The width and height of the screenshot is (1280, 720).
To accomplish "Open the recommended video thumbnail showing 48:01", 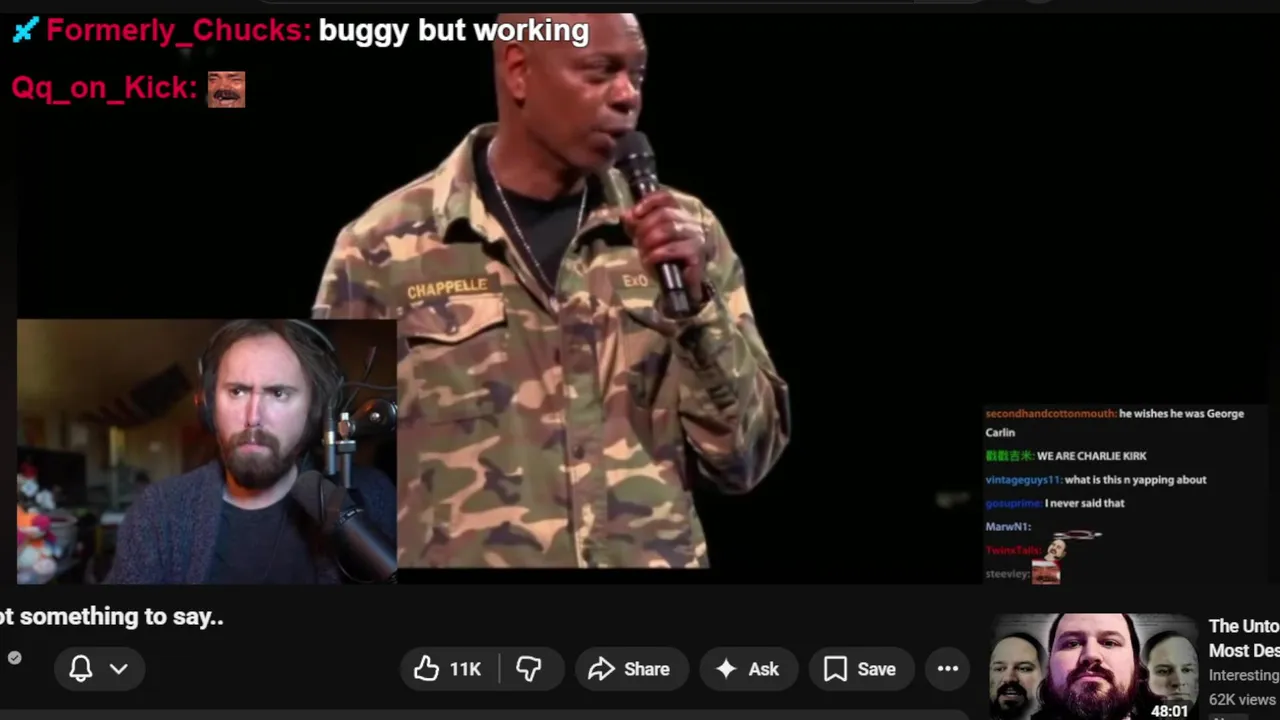I will coord(1092,666).
